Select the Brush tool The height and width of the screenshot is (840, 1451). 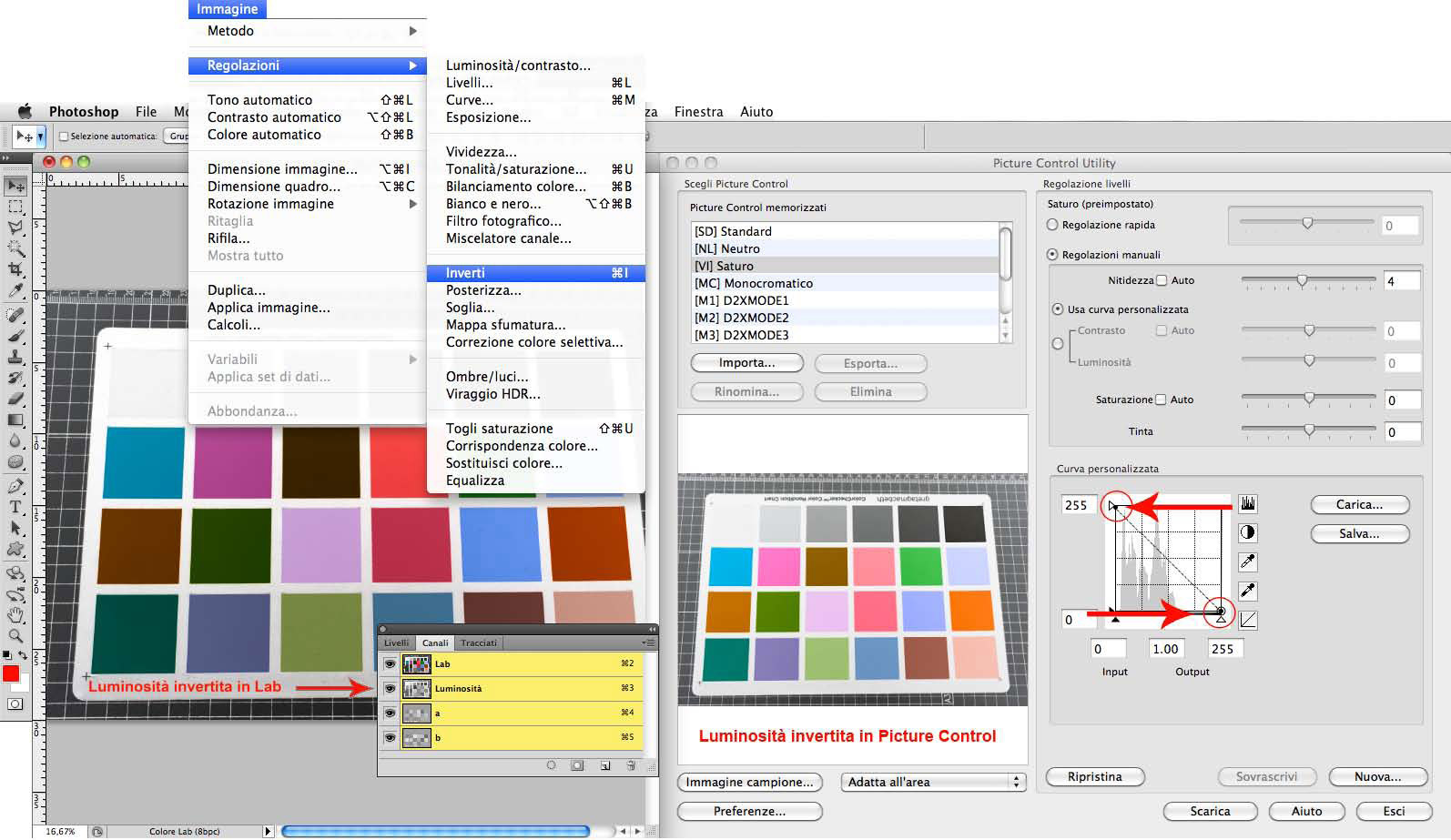click(x=15, y=336)
